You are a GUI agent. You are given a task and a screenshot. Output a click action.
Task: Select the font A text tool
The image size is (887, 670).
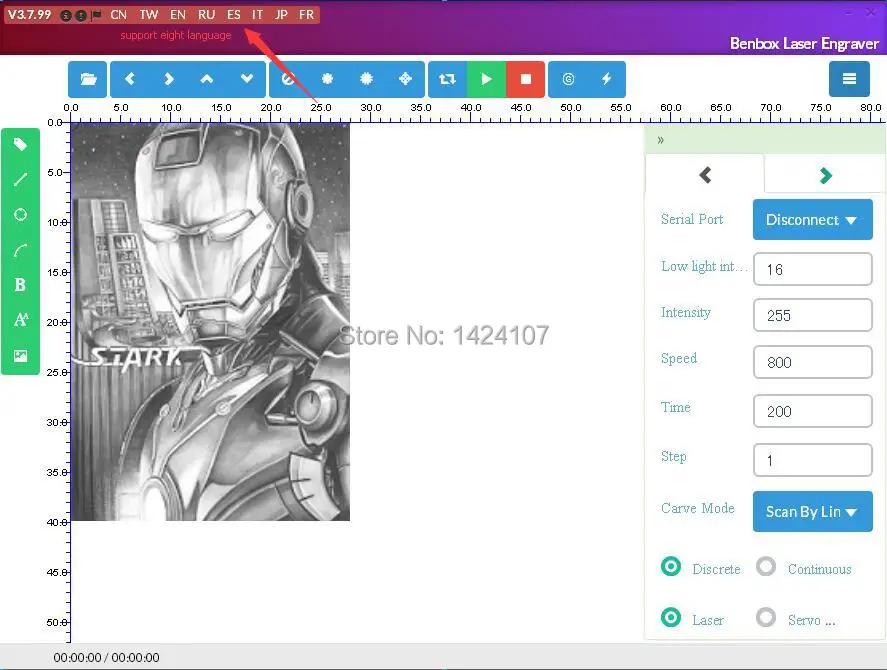point(20,320)
